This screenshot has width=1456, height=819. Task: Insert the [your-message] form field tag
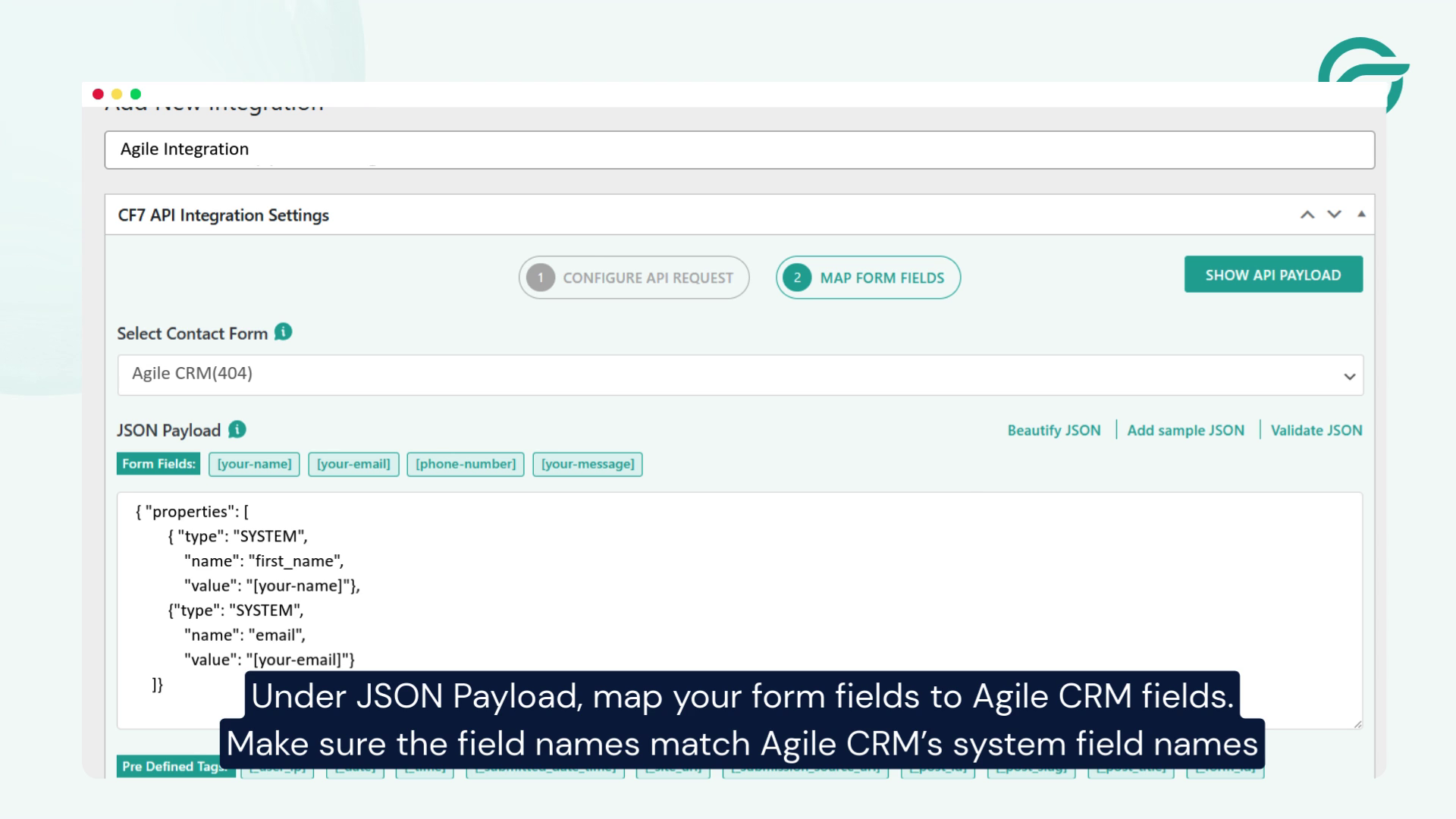pyautogui.click(x=588, y=463)
